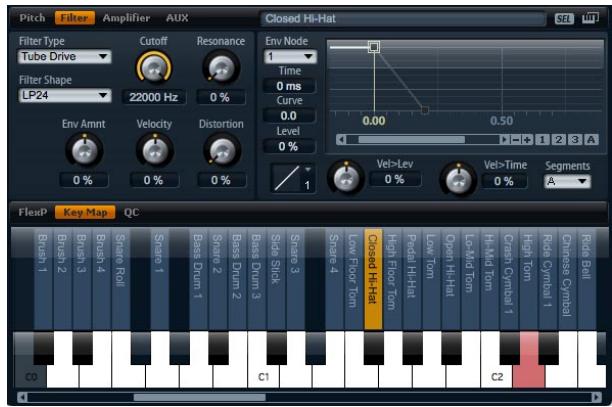Select the Key Map tab
612x407 pixels.
click(85, 212)
